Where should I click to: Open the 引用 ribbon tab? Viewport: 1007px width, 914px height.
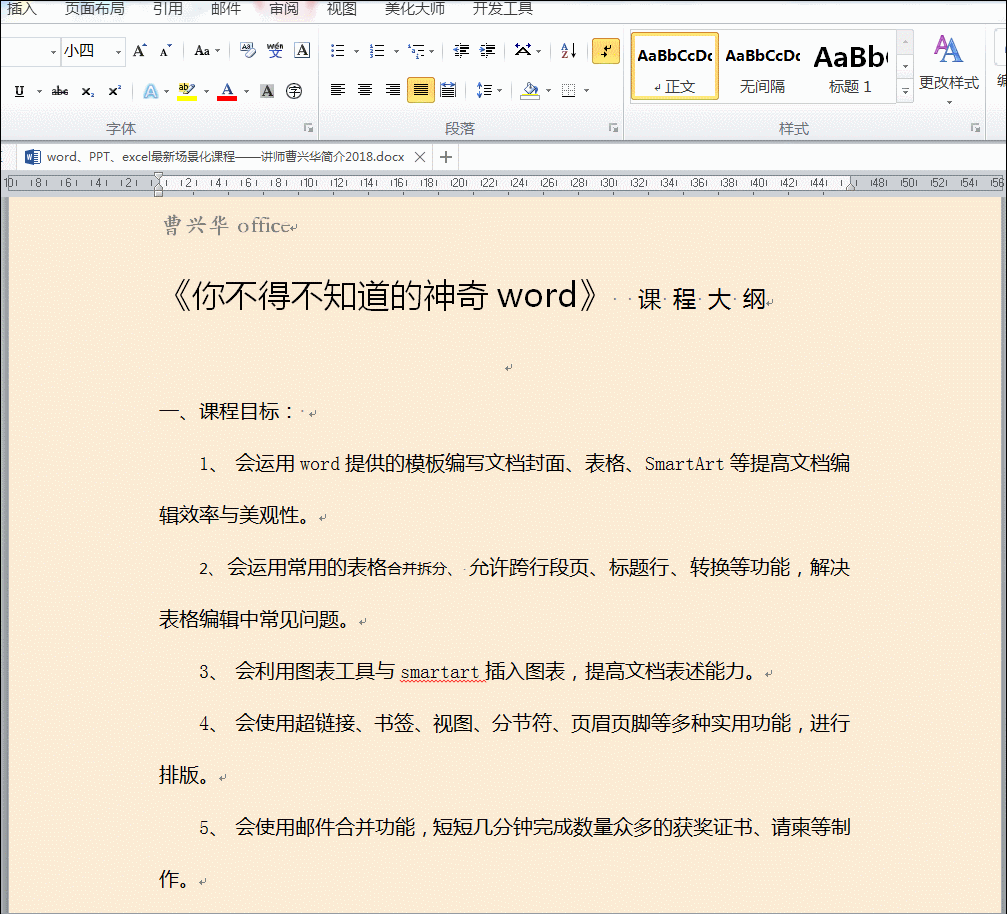(x=167, y=8)
